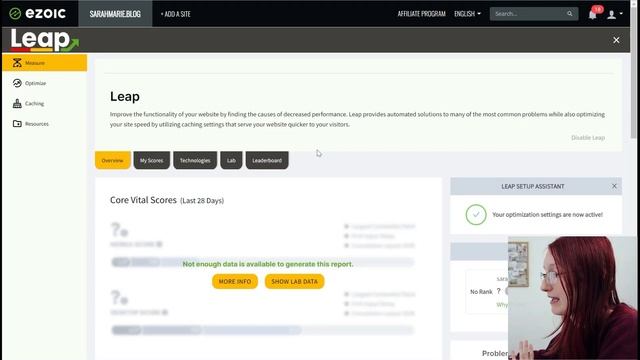640x360 pixels.
Task: Expand the English language dropdown
Action: click(467, 14)
